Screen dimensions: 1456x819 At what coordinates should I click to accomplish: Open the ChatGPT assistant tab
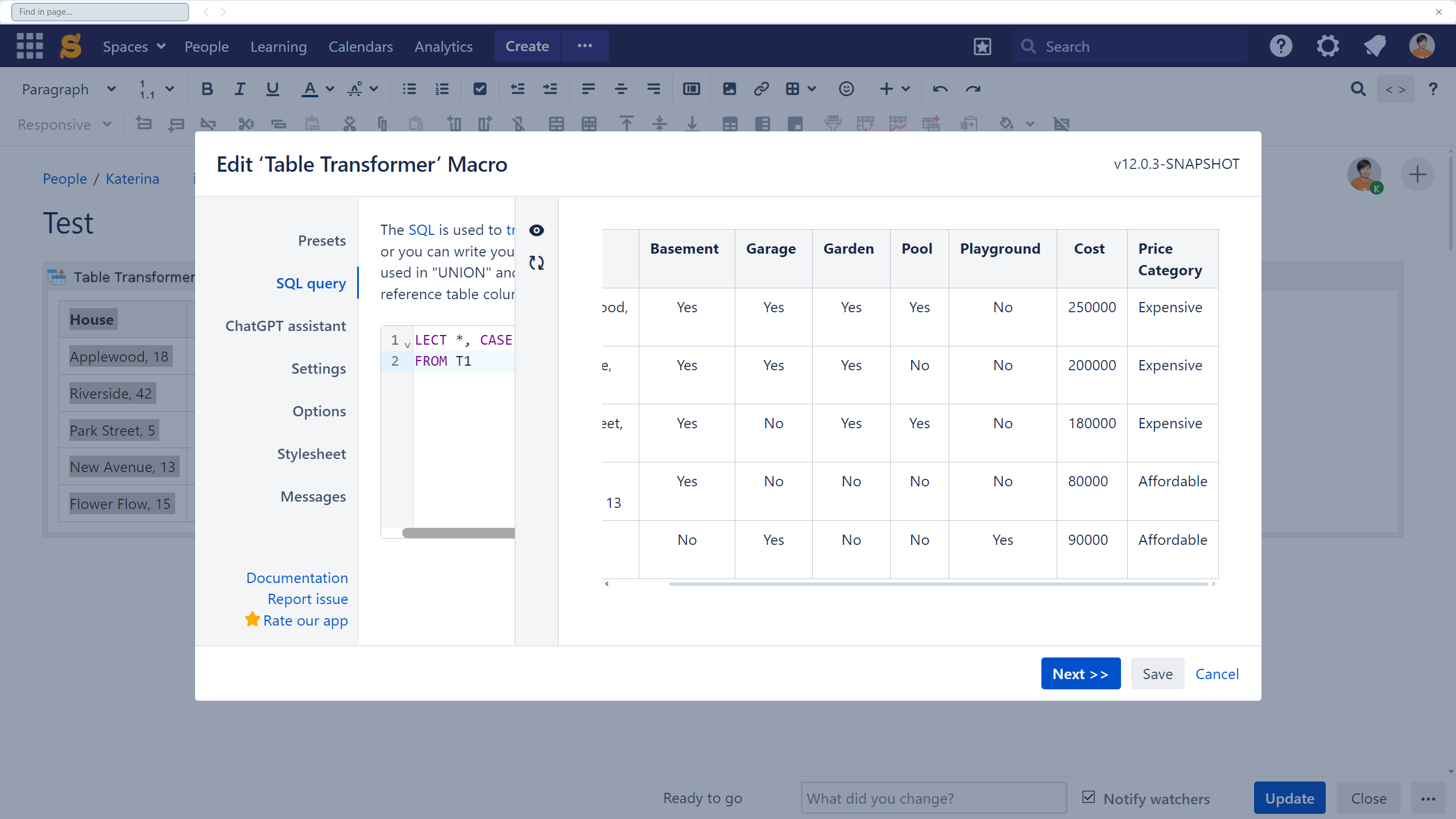click(x=286, y=326)
